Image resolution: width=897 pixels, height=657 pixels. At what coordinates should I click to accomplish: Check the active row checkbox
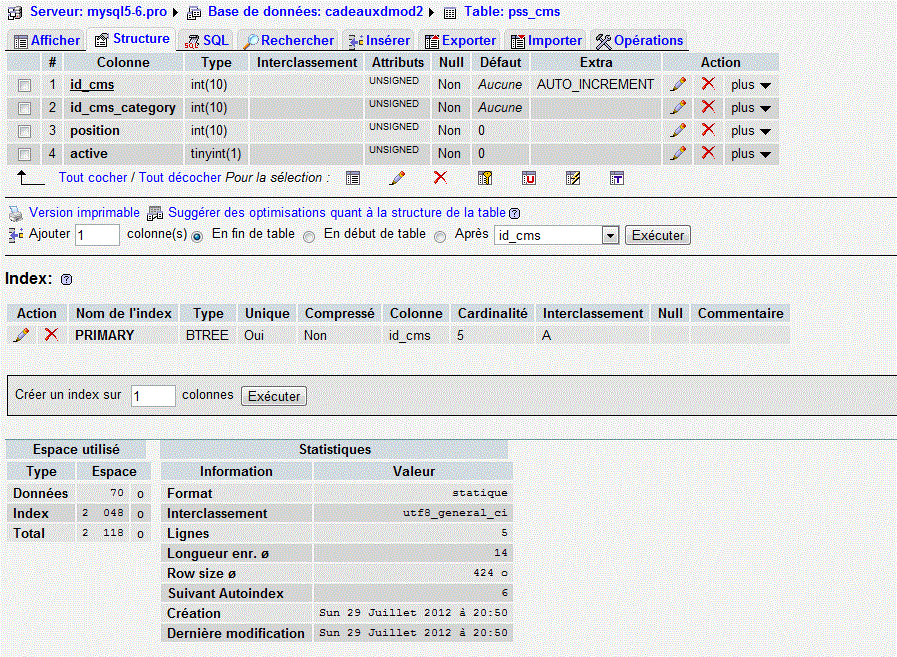point(24,154)
